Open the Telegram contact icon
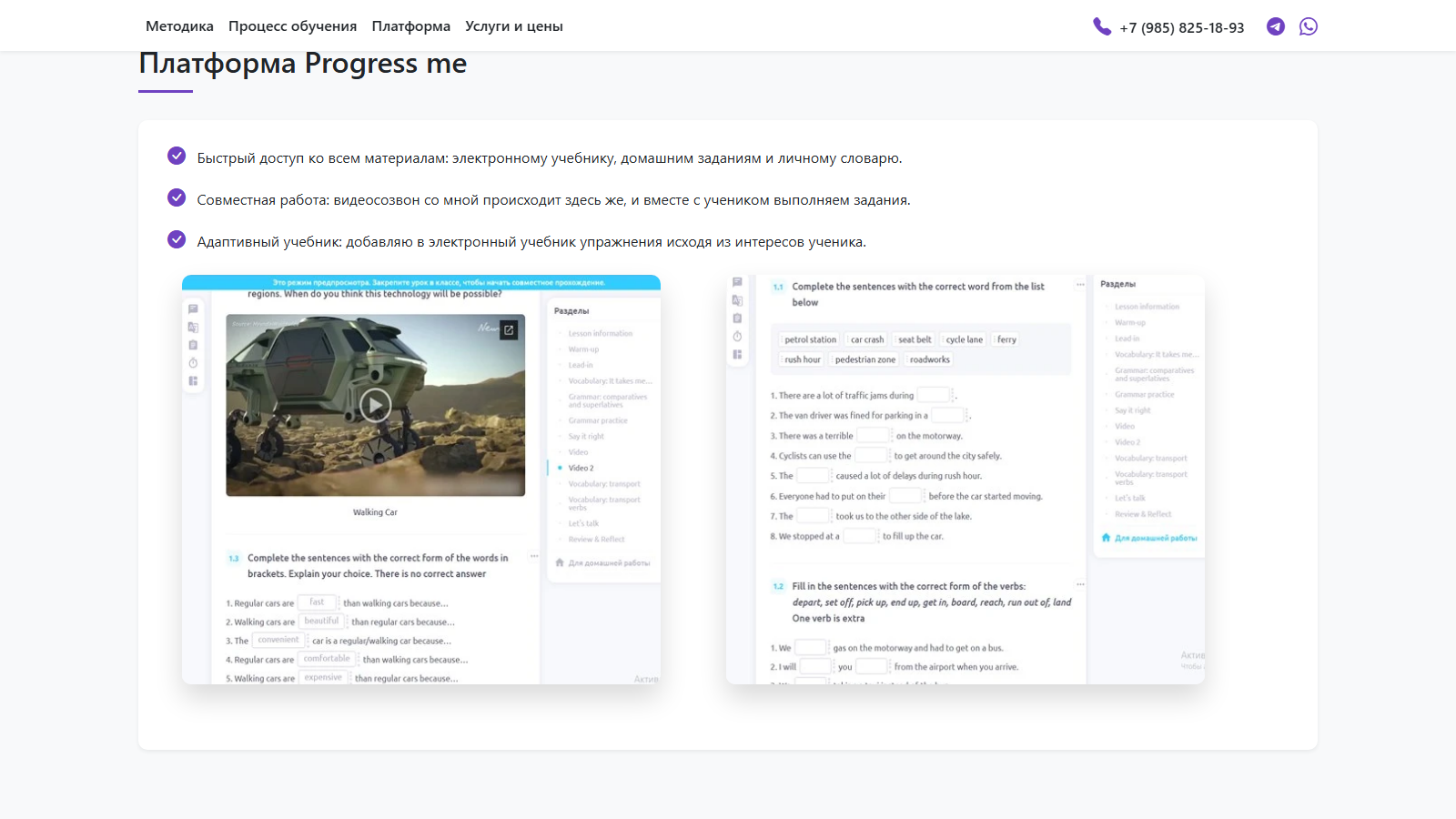1456x819 pixels. 1276,26
